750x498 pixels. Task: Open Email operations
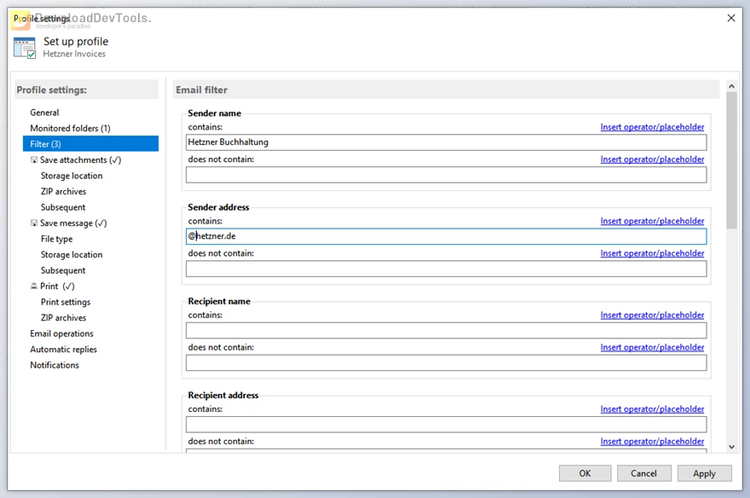coord(61,333)
